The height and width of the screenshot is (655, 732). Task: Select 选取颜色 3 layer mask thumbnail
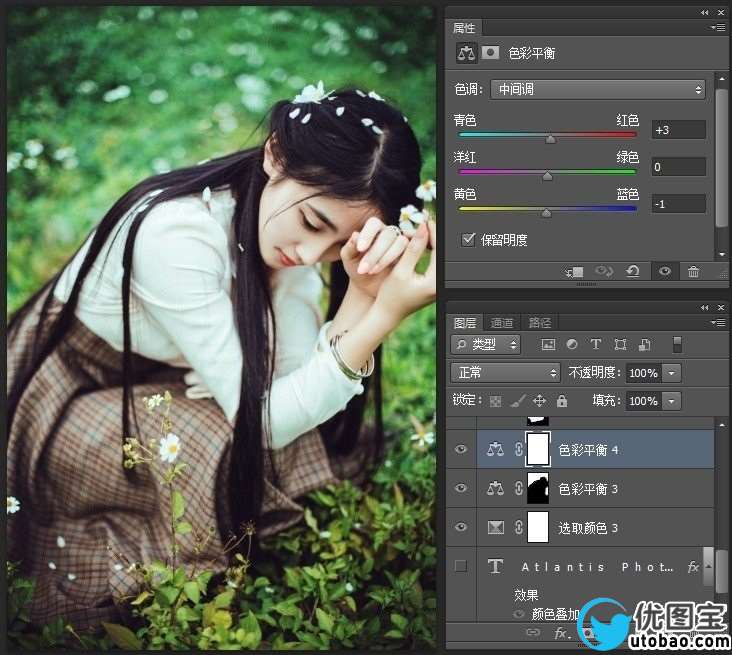pos(538,527)
